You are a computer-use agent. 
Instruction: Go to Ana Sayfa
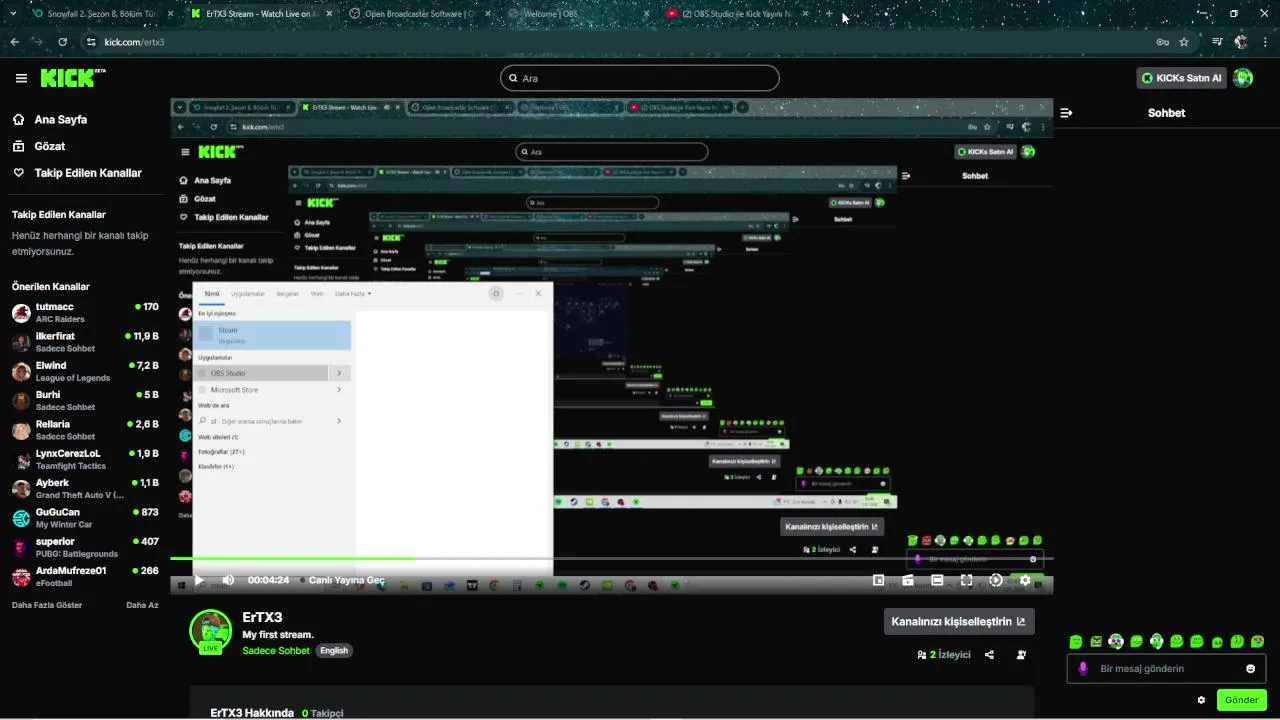pyautogui.click(x=50, y=119)
